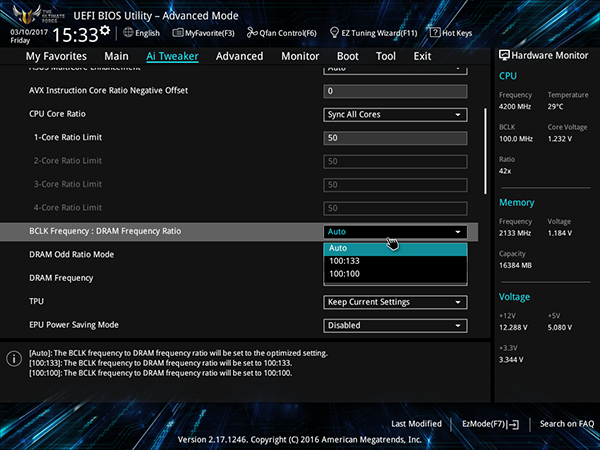Screen dimensions: 600x450
Task: Click the 3-Core Ratio Limit field
Action: click(x=395, y=185)
